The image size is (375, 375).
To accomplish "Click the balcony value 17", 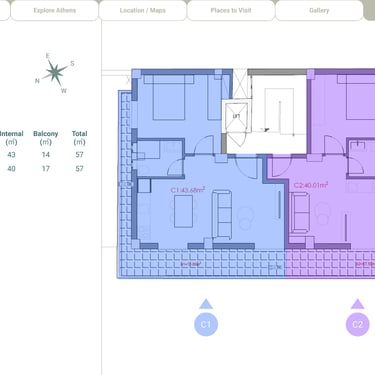I will 46,169.
